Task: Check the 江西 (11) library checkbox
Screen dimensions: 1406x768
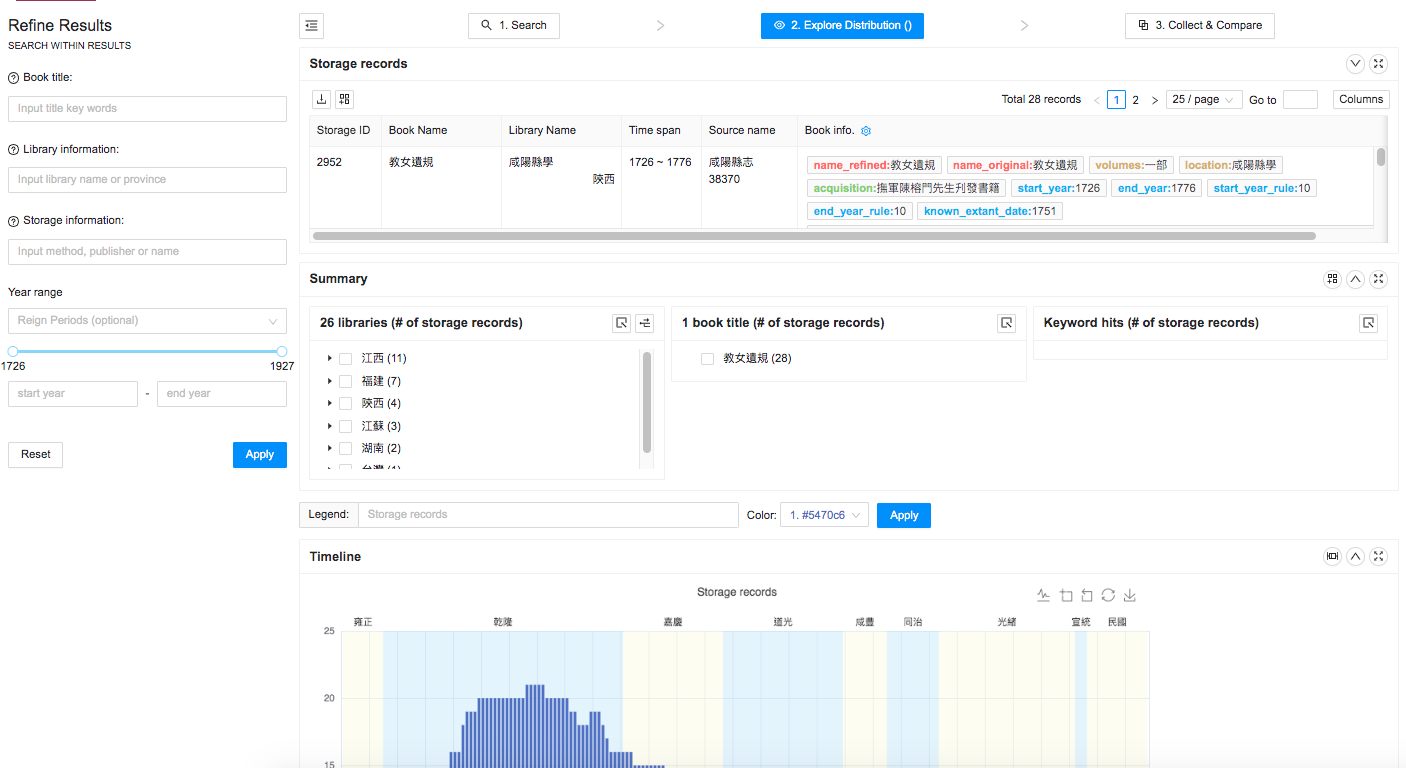Action: [345, 358]
